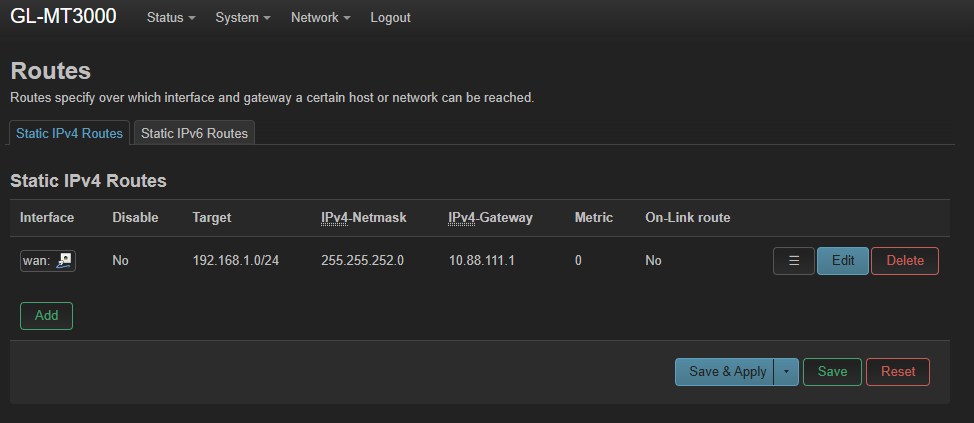Image resolution: width=974 pixels, height=423 pixels.
Task: Open the Save & Apply dropdown arrow
Action: click(x=786, y=372)
